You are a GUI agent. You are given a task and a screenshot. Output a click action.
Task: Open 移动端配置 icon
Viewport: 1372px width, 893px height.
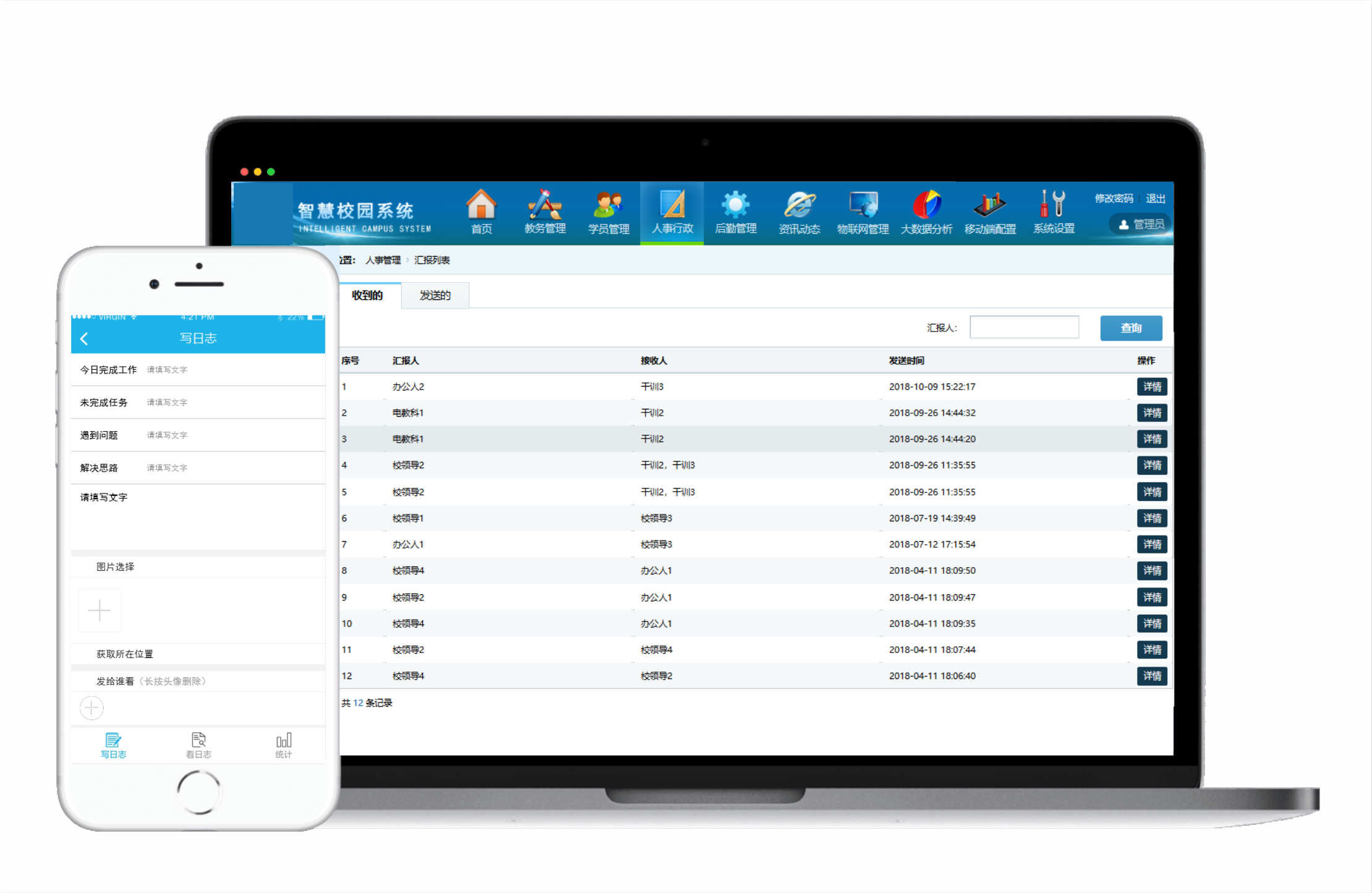pyautogui.click(x=990, y=207)
